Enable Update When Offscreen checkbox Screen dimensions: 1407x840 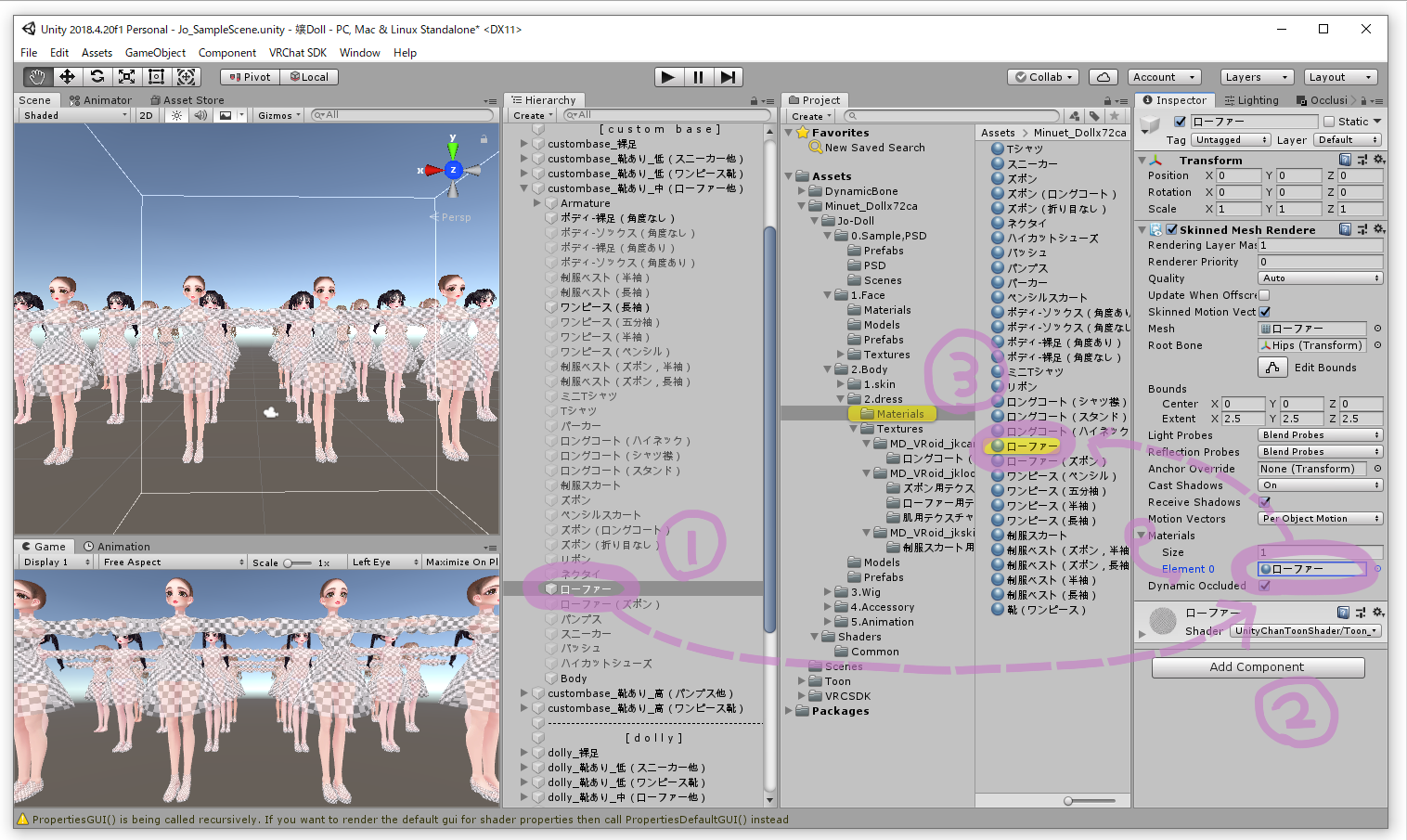pyautogui.click(x=1264, y=295)
